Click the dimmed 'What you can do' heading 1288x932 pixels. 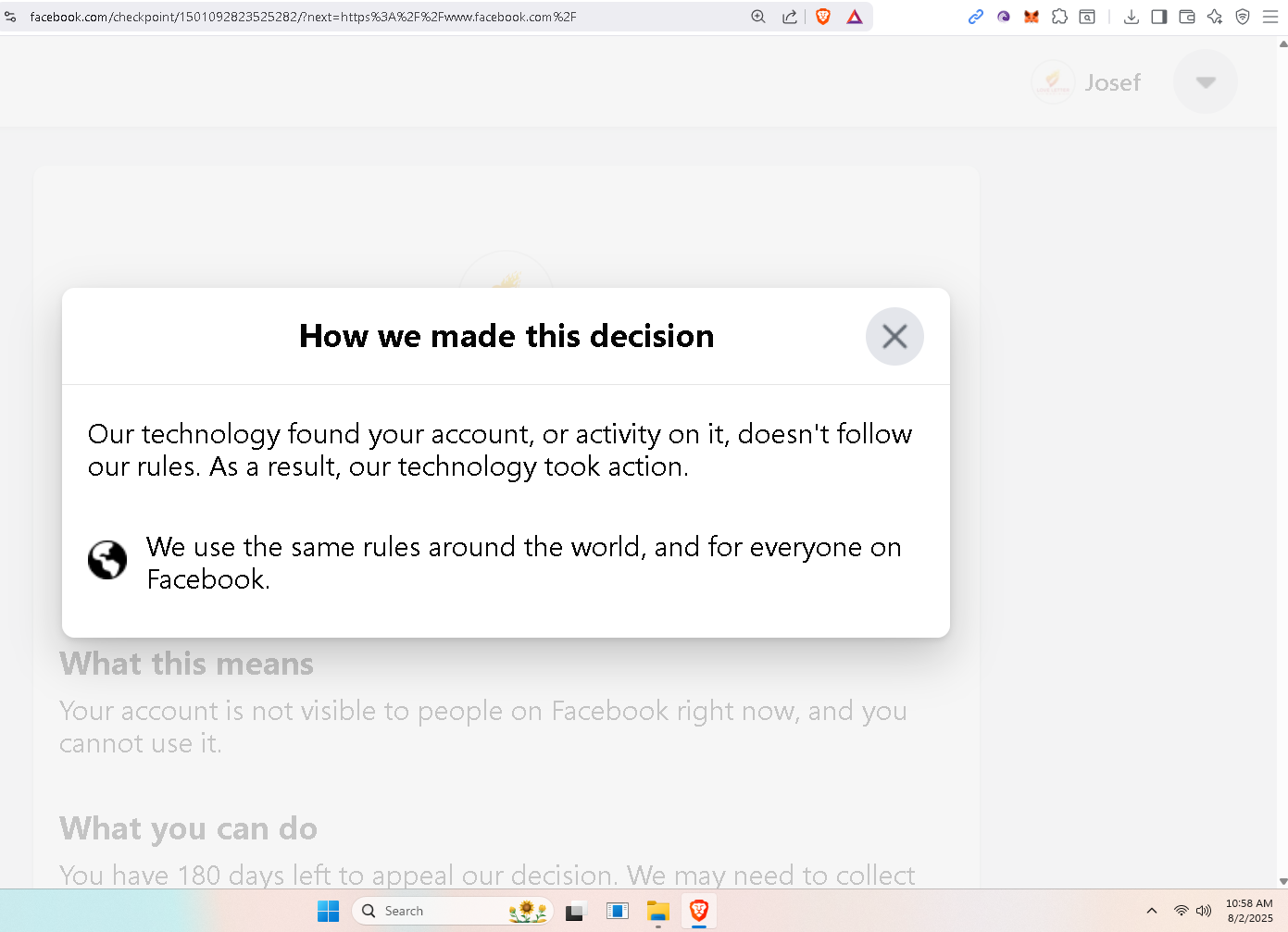188,828
